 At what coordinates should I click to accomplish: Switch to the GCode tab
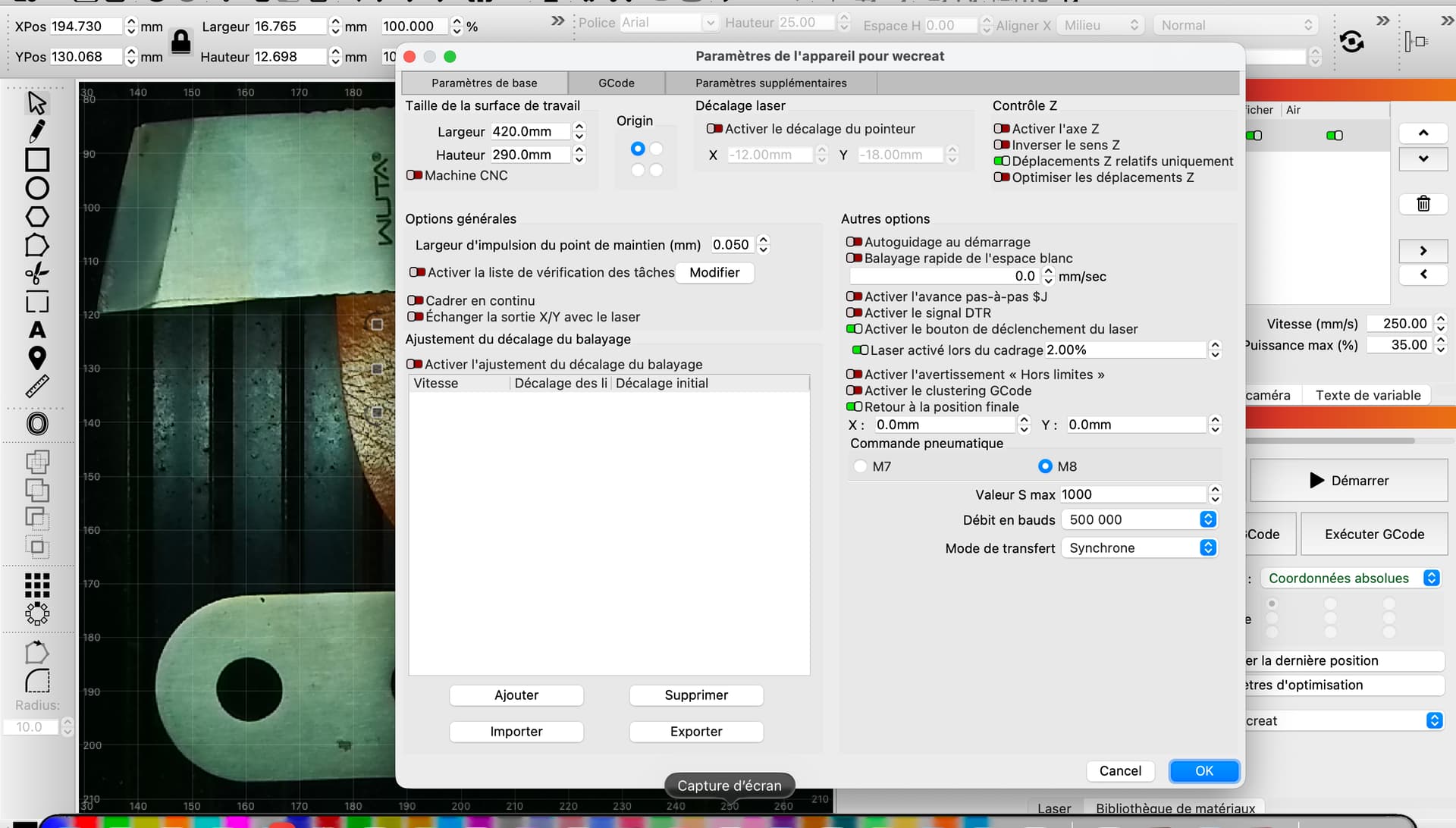(x=616, y=83)
